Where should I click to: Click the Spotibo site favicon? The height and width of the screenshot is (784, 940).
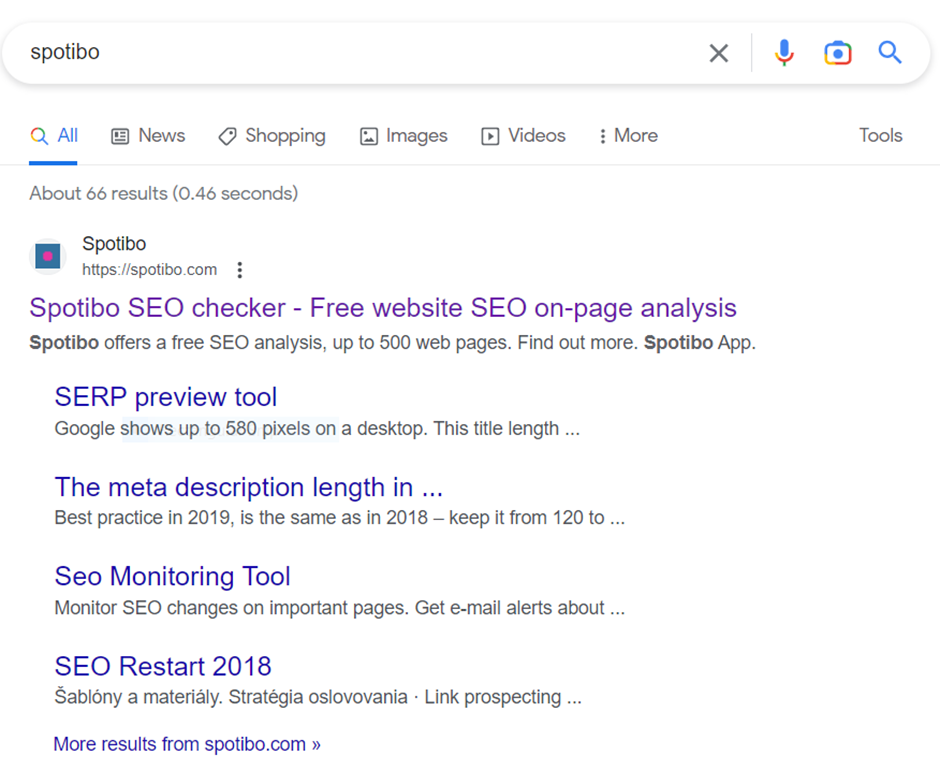(47, 257)
